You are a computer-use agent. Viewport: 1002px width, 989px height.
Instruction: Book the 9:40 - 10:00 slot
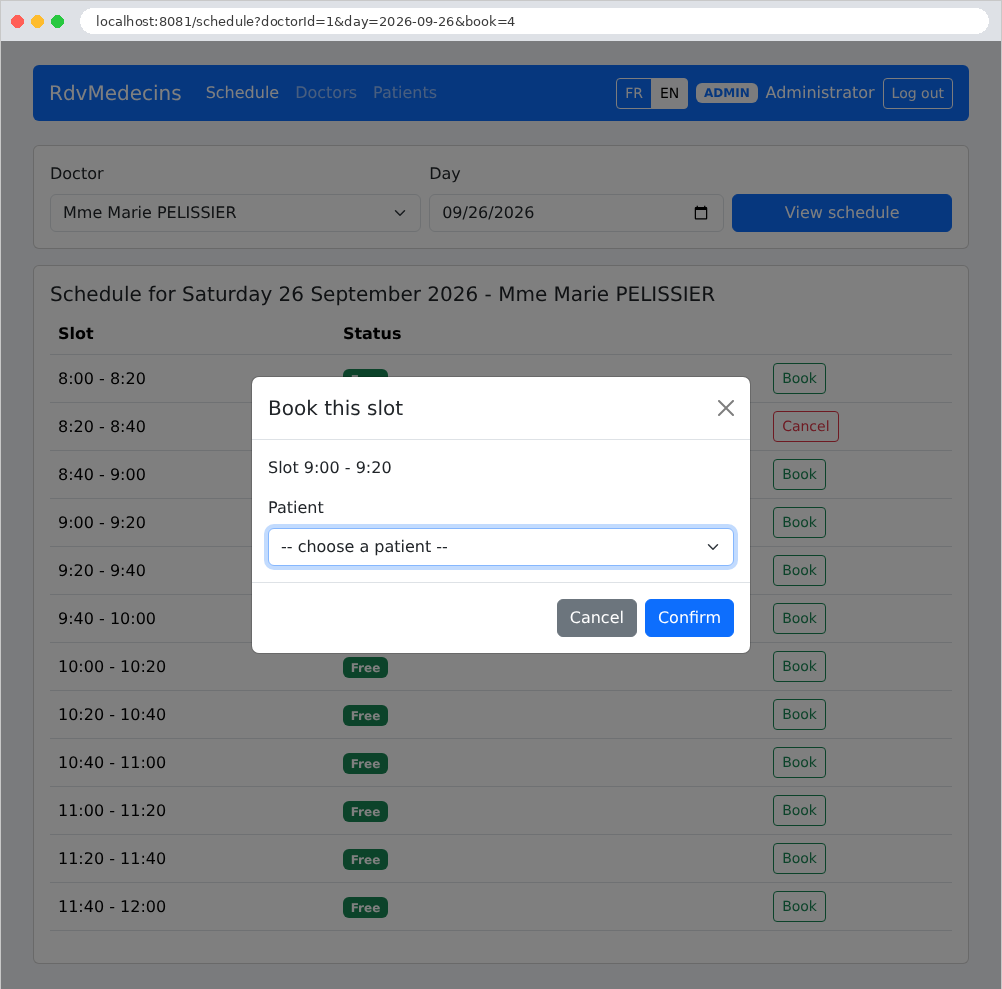pos(799,618)
